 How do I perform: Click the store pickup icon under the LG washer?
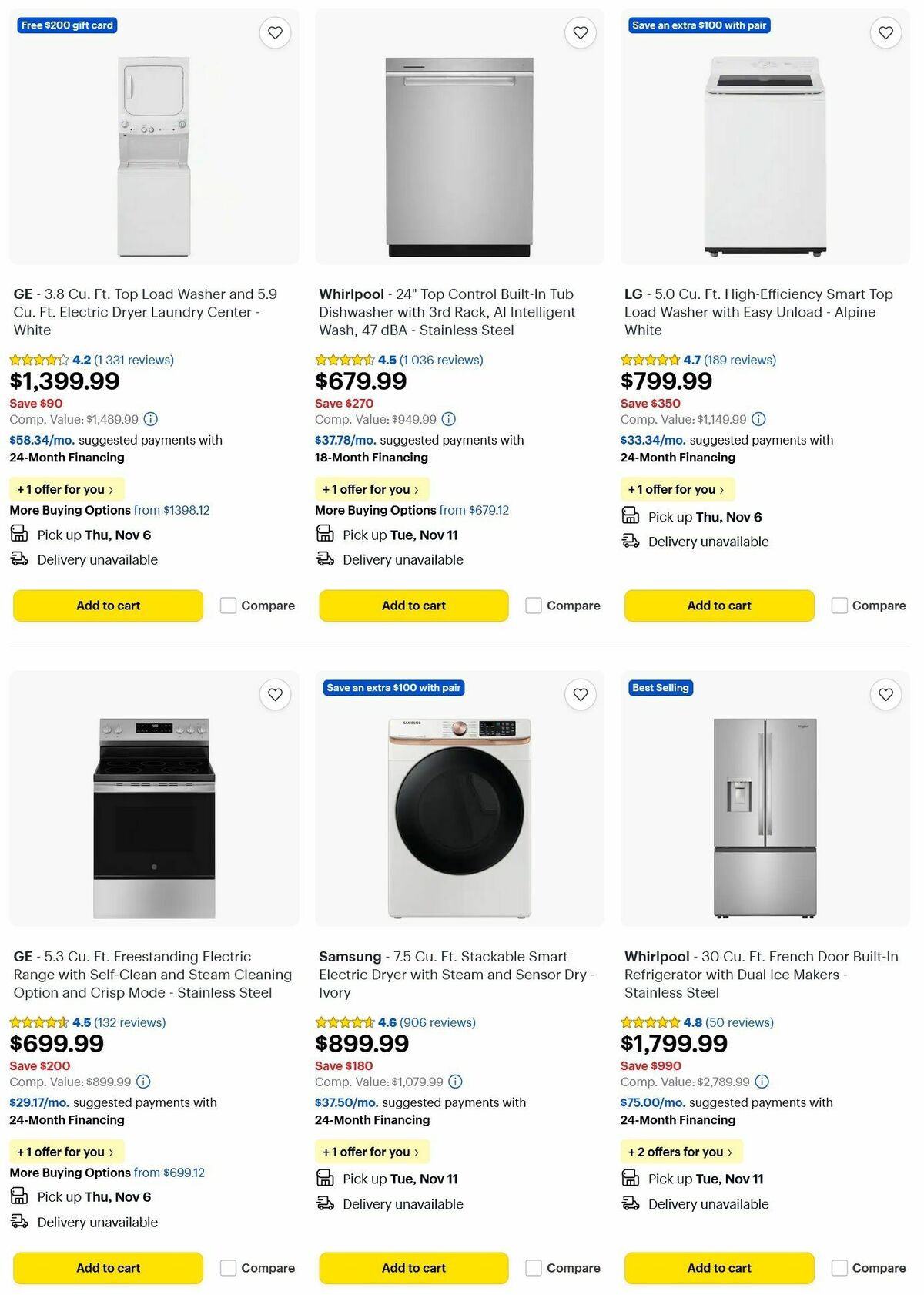point(630,517)
